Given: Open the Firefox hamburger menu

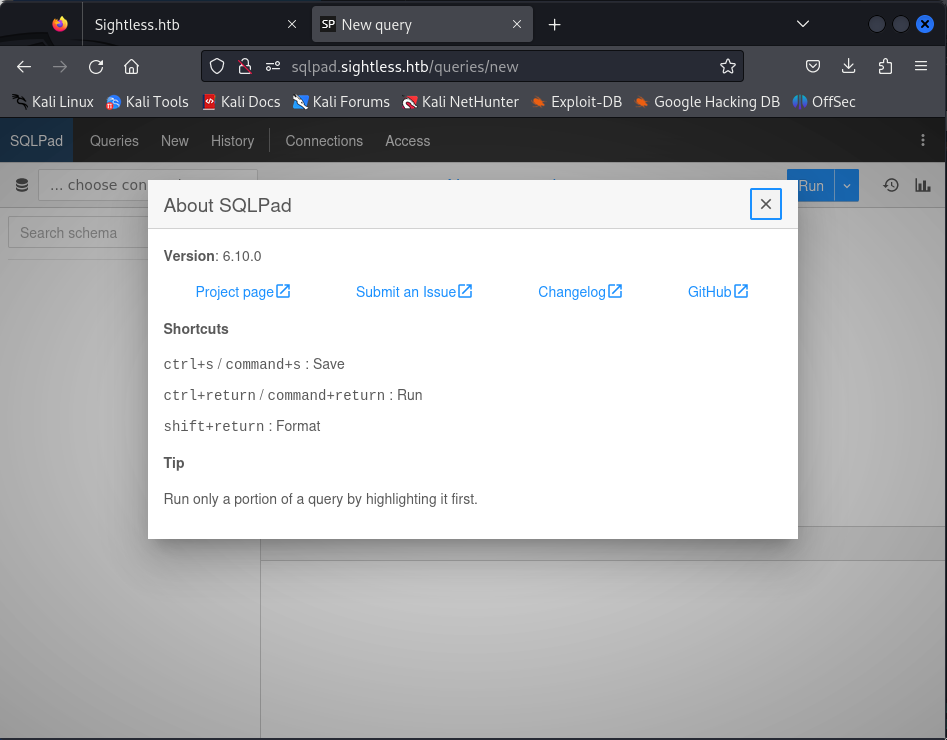Looking at the screenshot, I should click(920, 66).
